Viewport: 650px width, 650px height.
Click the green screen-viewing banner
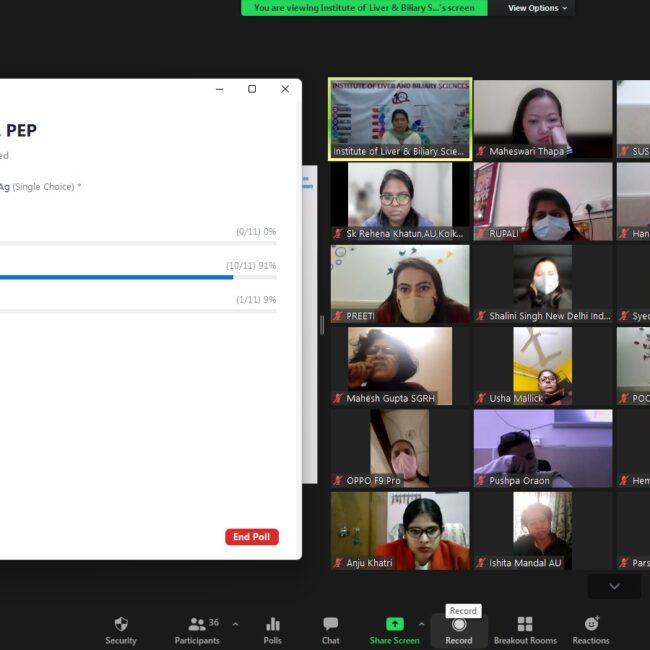click(364, 8)
